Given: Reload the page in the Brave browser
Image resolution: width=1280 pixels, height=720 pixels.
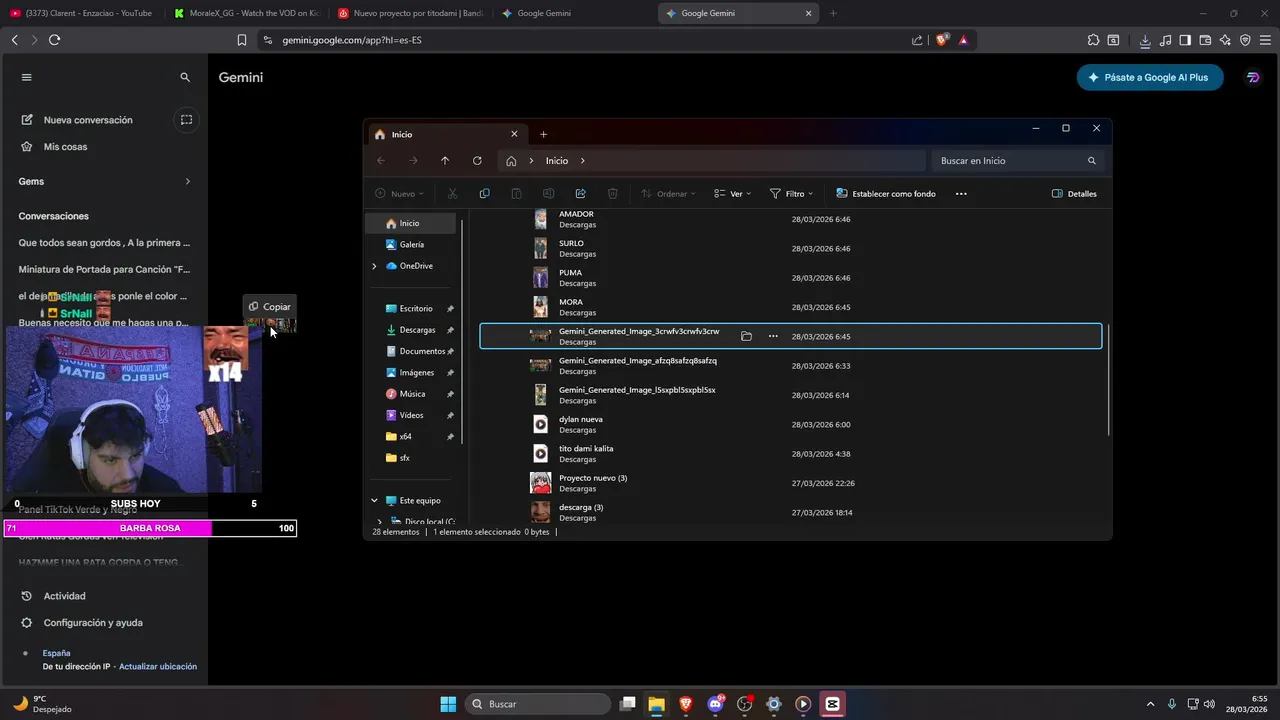Looking at the screenshot, I should coord(54,40).
